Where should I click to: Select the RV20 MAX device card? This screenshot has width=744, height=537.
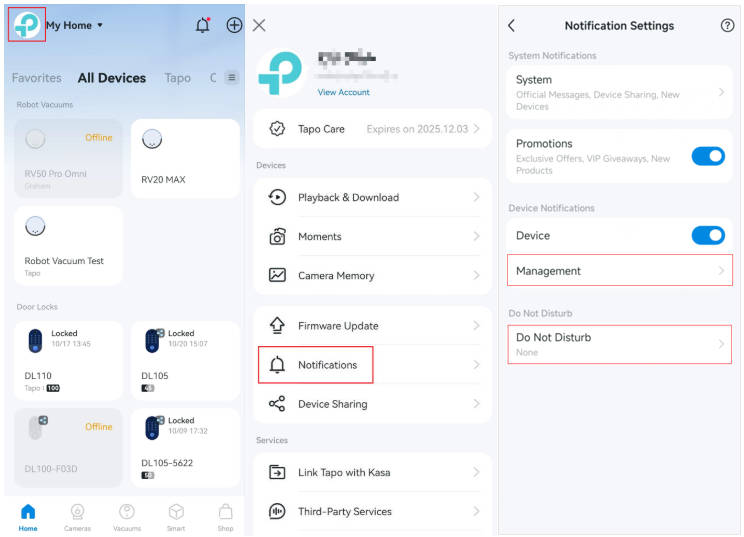pos(185,158)
